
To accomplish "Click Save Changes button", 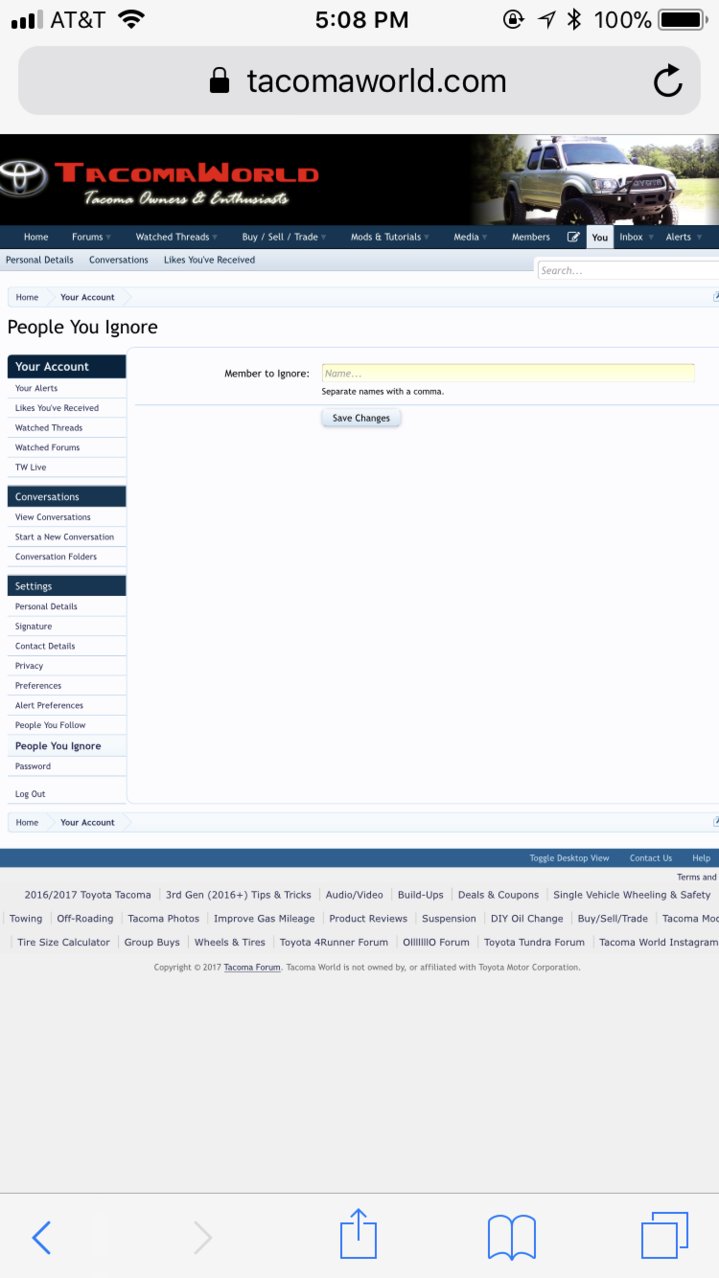I will [361, 418].
